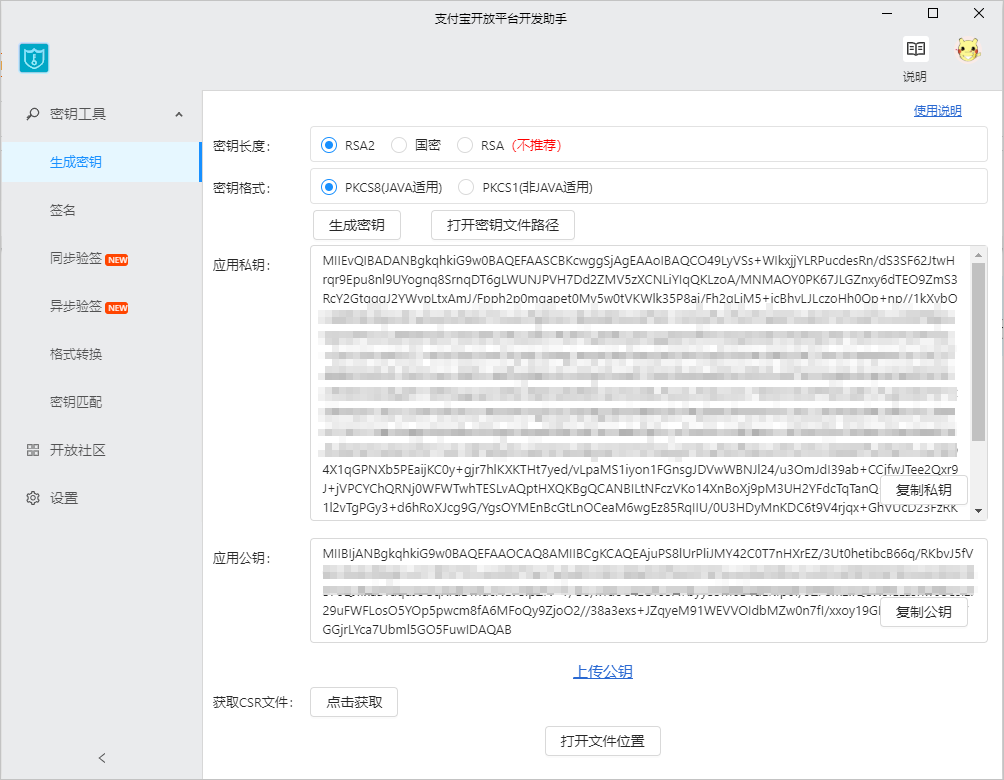Click the 获取CSR文件 label
Image resolution: width=1004 pixels, height=780 pixels.
pyautogui.click(x=254, y=703)
